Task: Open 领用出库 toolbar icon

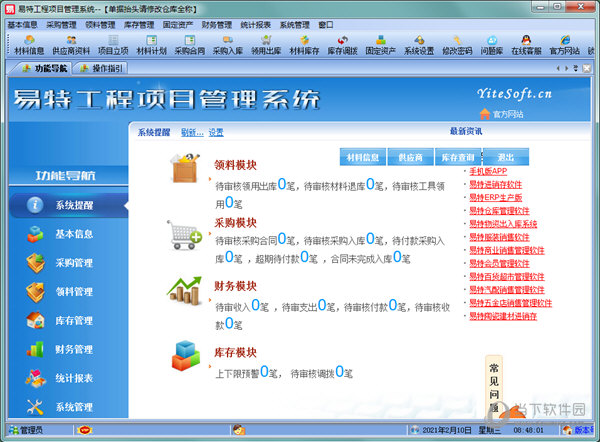Action: point(266,45)
